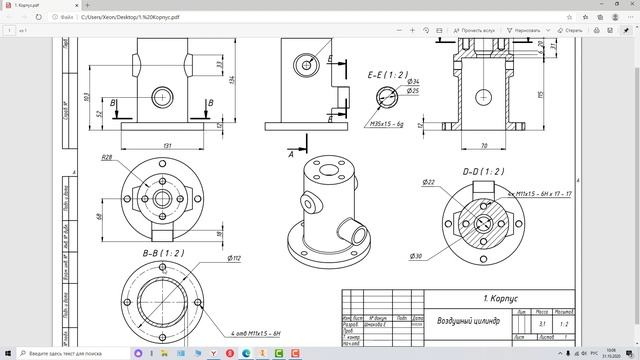Activate the 'Нарисовать' draw tool

click(x=523, y=30)
